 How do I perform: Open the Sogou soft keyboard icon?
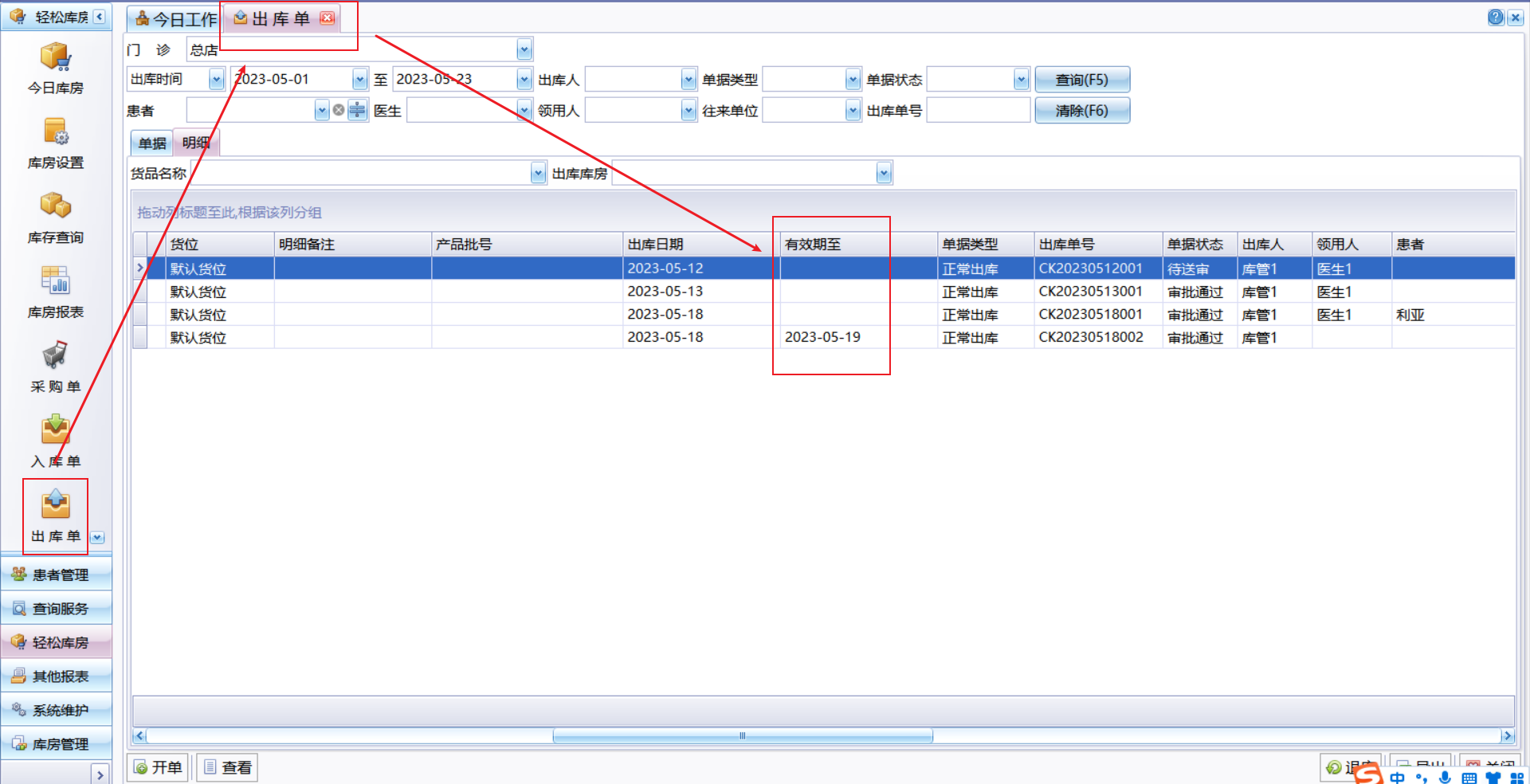tap(1469, 778)
